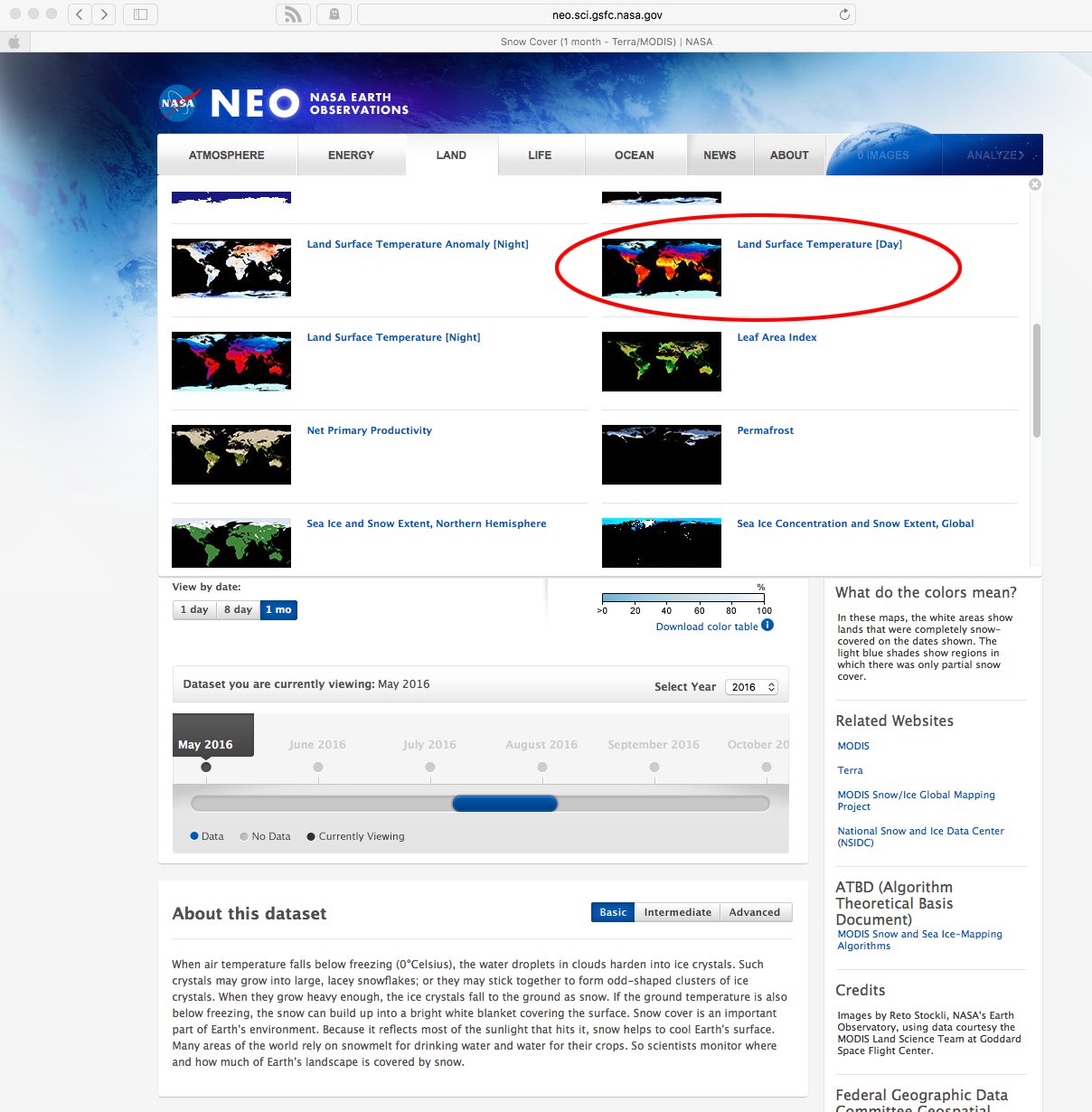Open Land Surface Temperature [Night] link
Image resolution: width=1092 pixels, height=1112 pixels.
[393, 337]
